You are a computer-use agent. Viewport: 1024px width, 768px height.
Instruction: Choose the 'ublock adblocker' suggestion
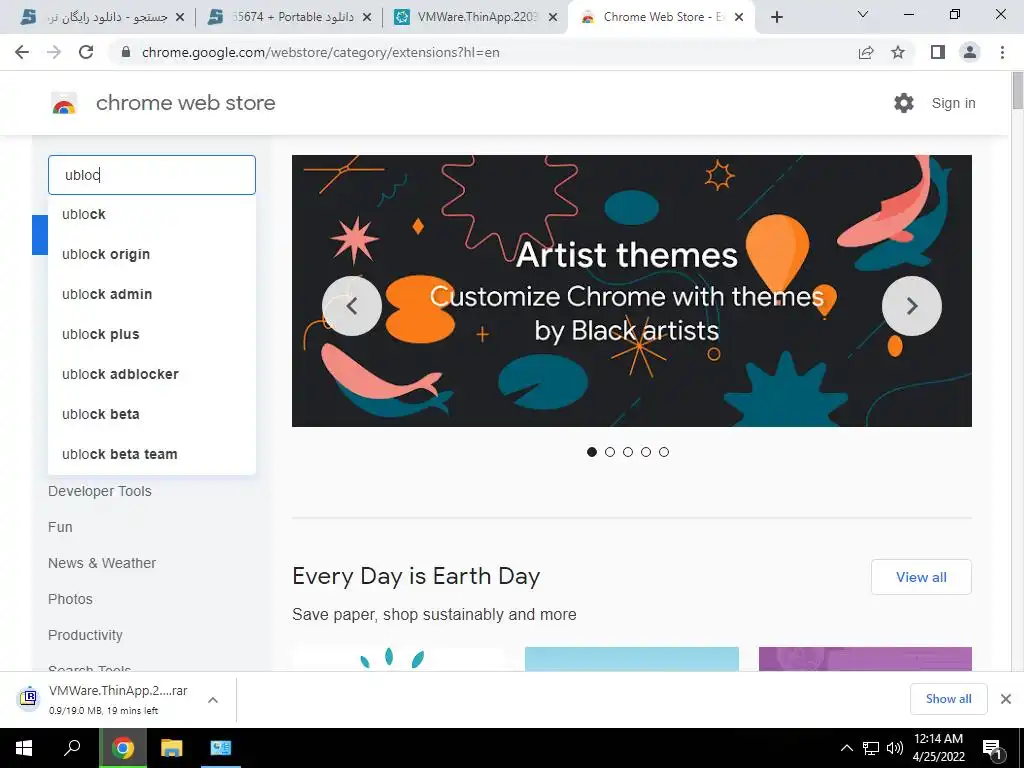click(152, 374)
